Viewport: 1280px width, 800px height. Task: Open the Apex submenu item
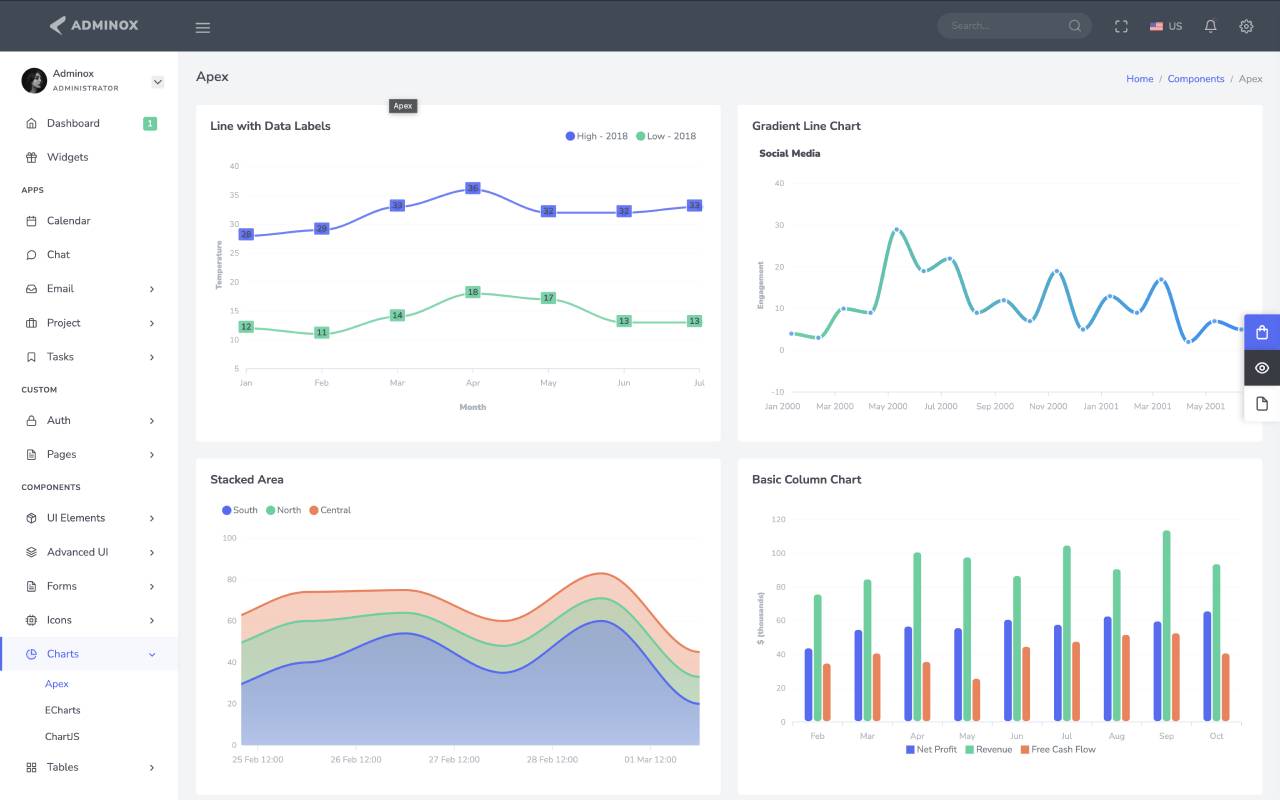pyautogui.click(x=57, y=684)
